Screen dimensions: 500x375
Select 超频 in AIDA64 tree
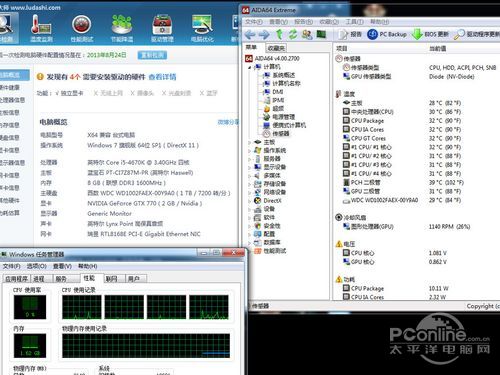(278, 108)
